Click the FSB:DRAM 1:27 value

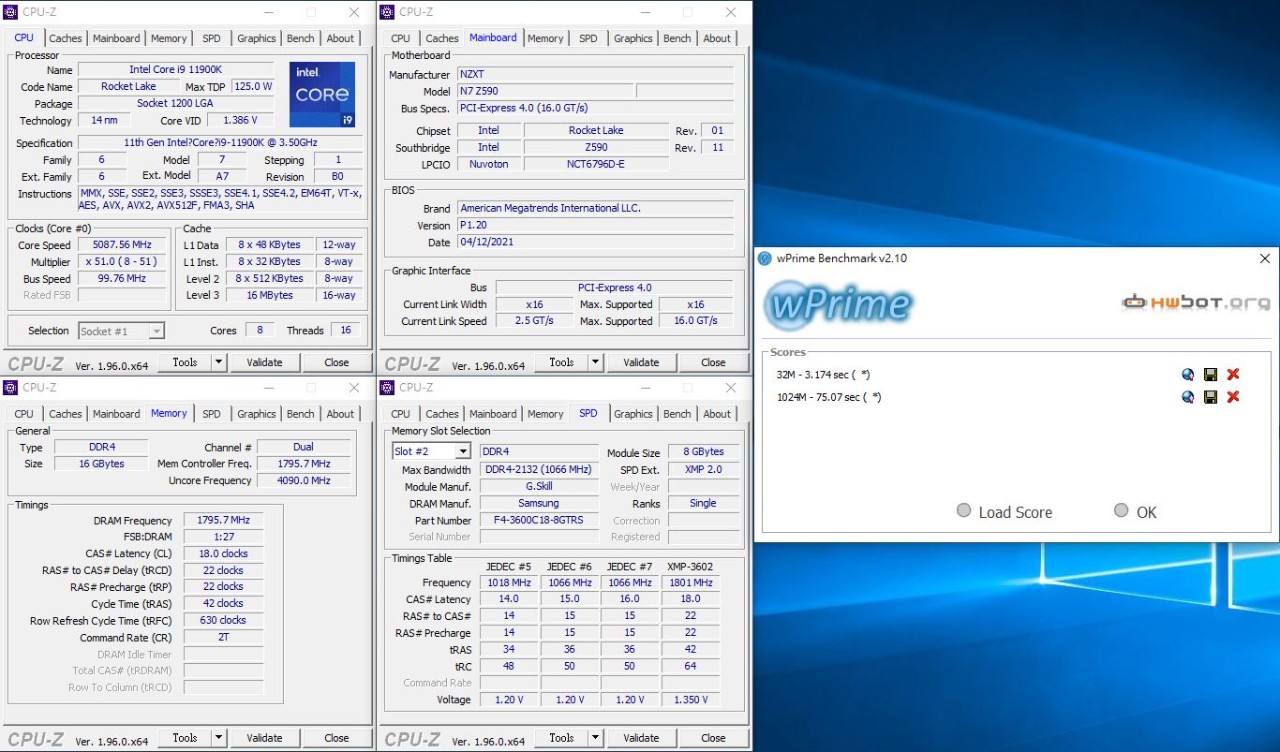coord(223,537)
